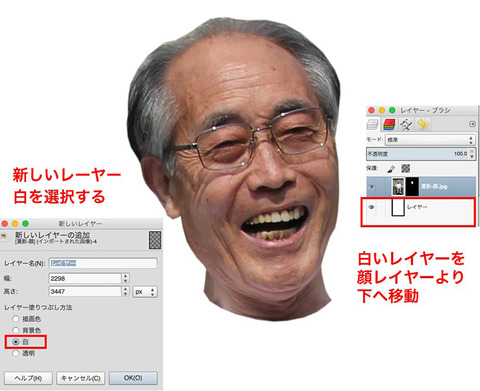This screenshot has height=391, width=480.
Task: Click the OK(O) button
Action: 133,378
